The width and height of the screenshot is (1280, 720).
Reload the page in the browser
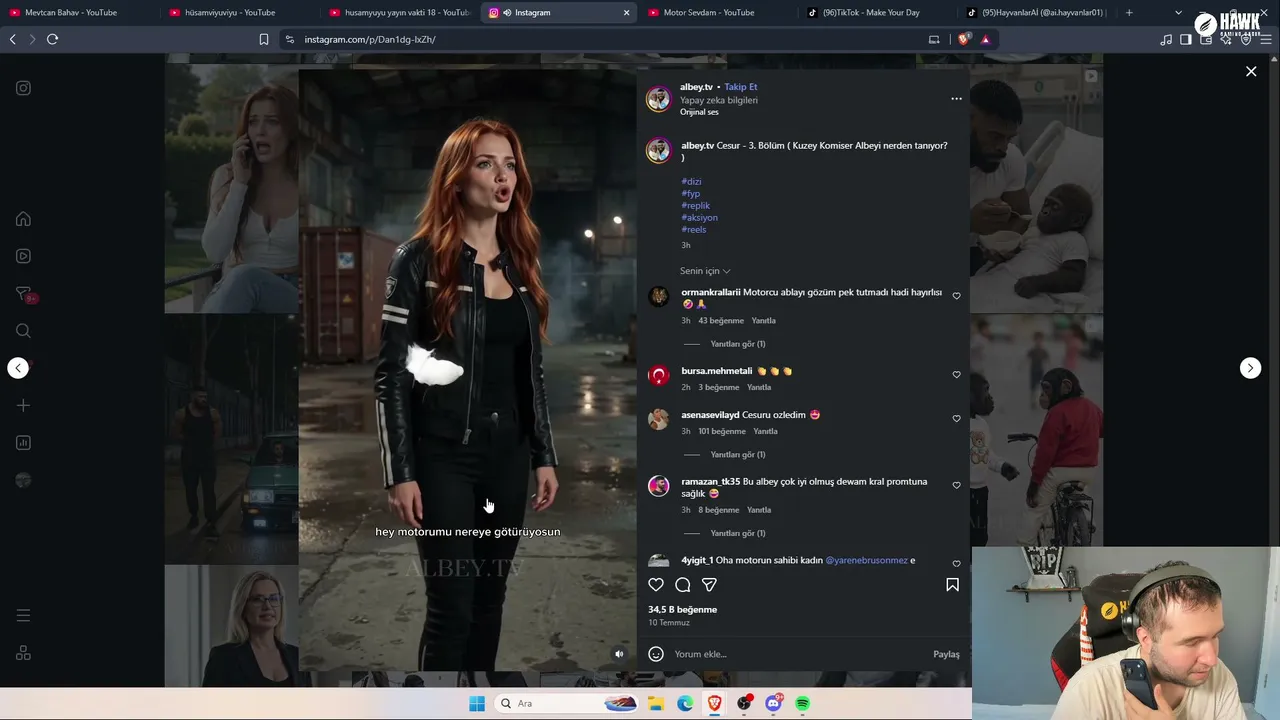pos(52,39)
